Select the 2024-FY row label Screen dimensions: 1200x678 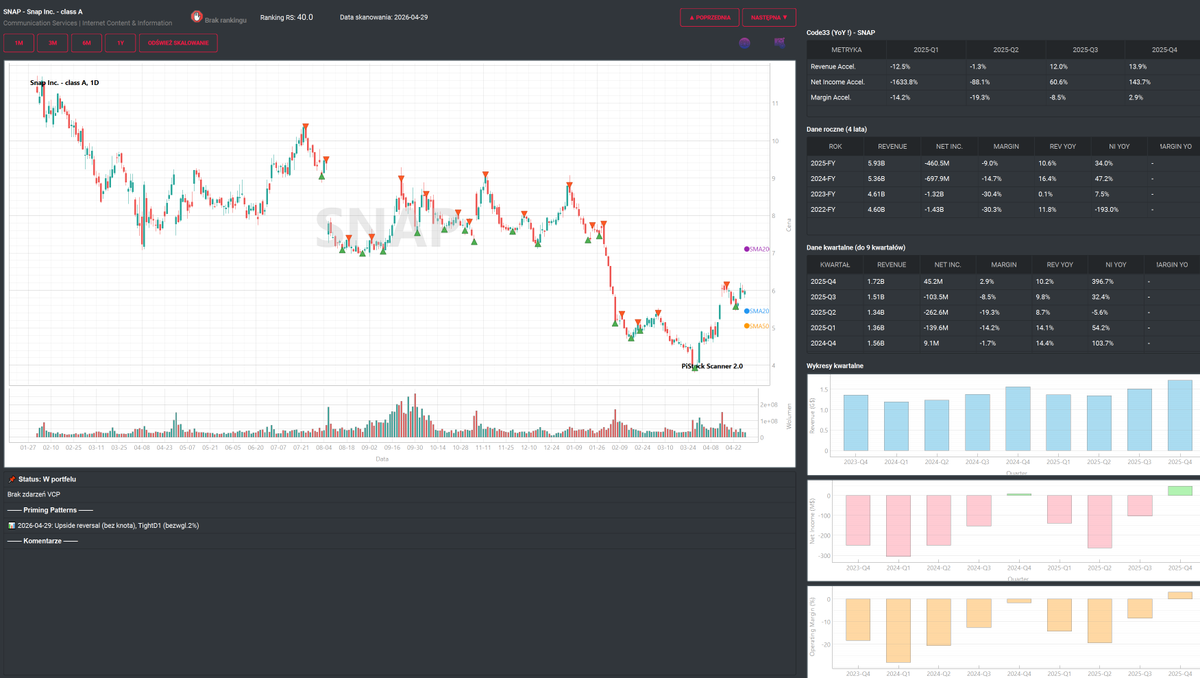[x=822, y=179]
